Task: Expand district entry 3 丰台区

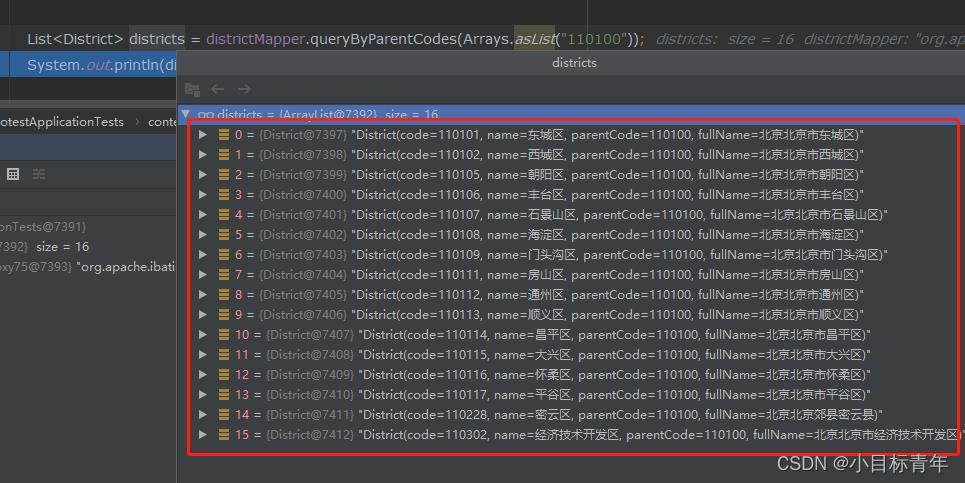Action: 202,194
